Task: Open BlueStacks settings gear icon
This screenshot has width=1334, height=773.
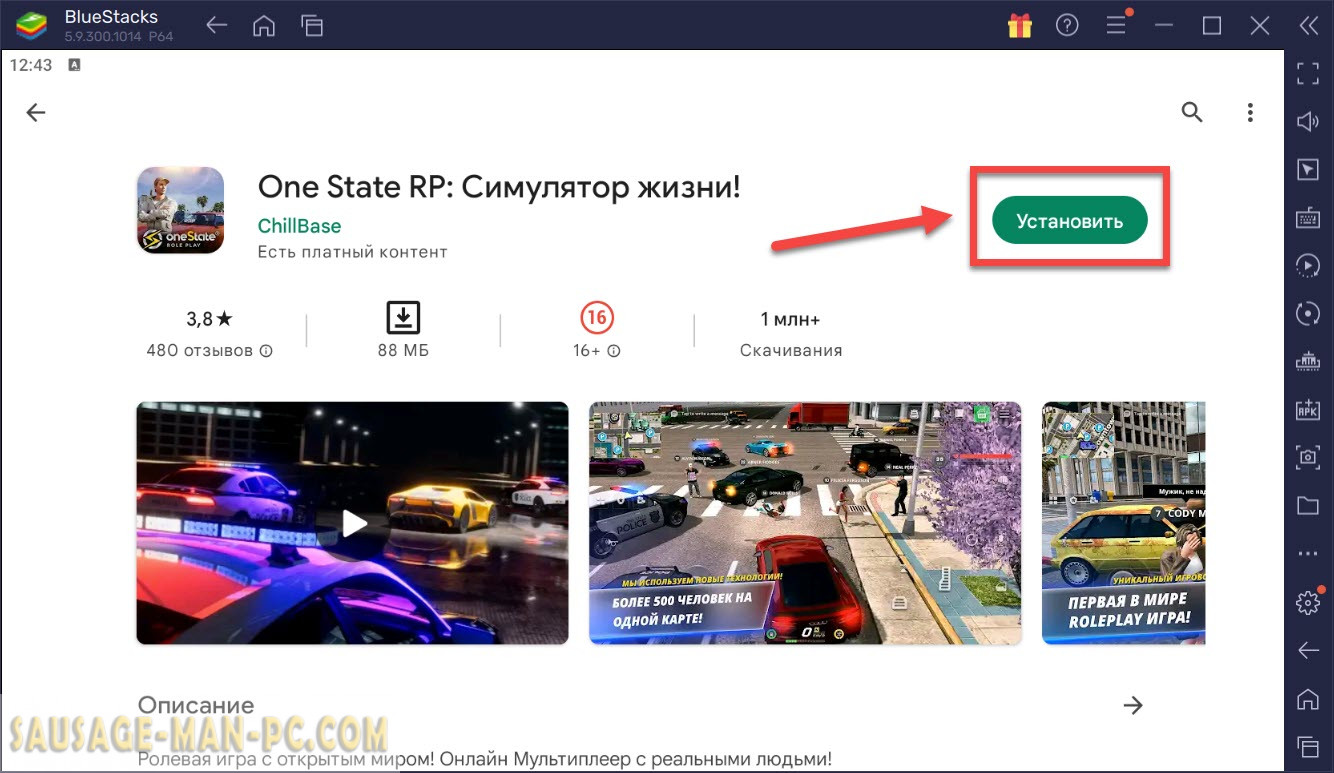Action: click(1307, 602)
